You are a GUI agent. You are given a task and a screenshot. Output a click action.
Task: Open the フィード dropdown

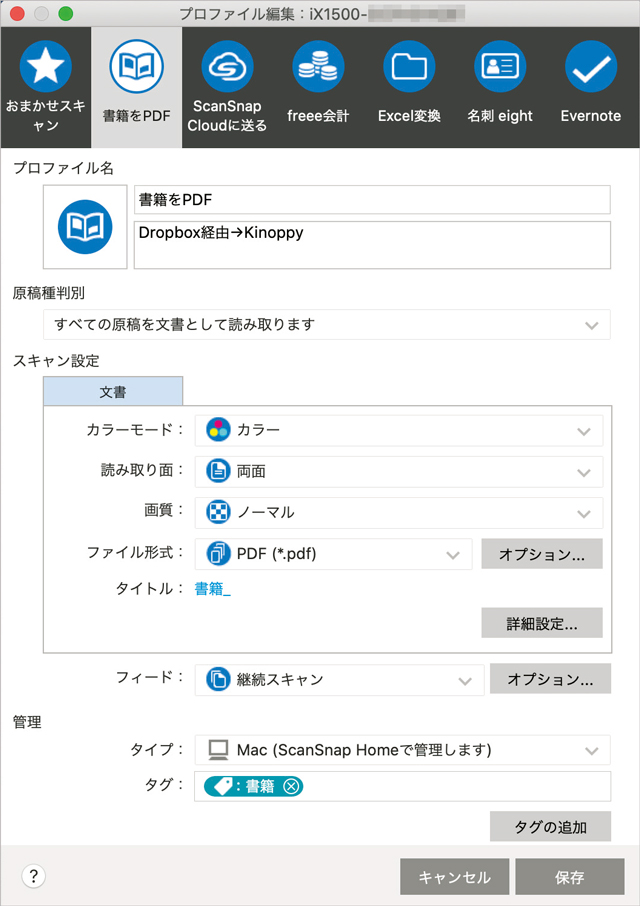point(339,680)
